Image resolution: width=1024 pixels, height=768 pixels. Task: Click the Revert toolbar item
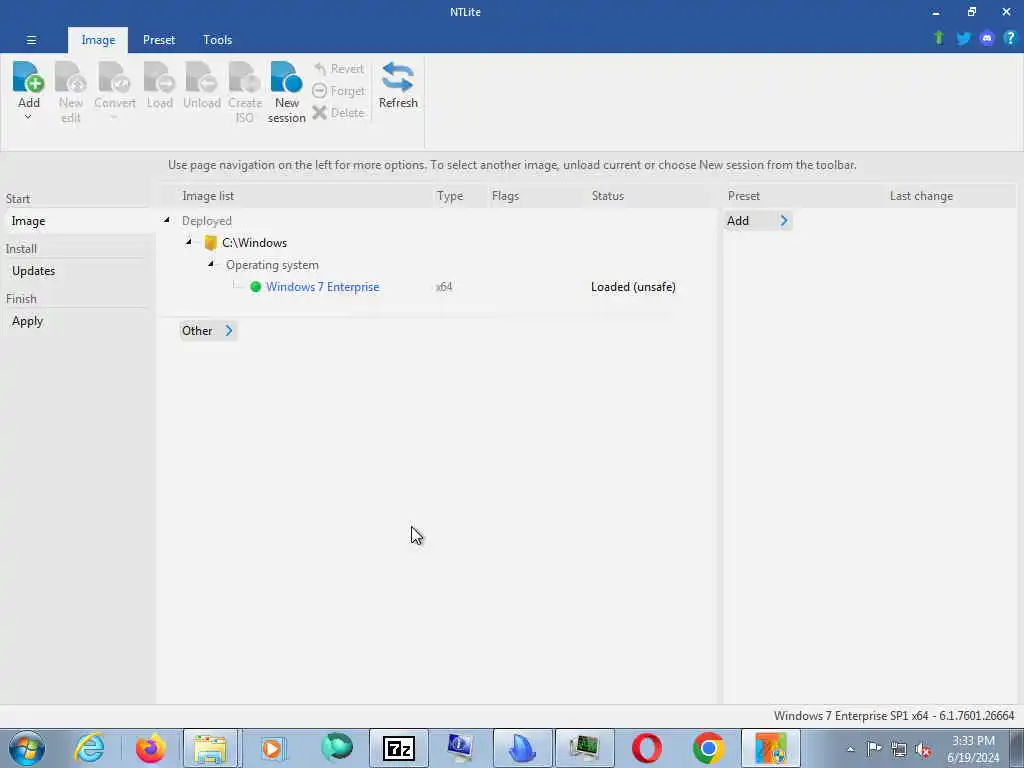coord(339,69)
